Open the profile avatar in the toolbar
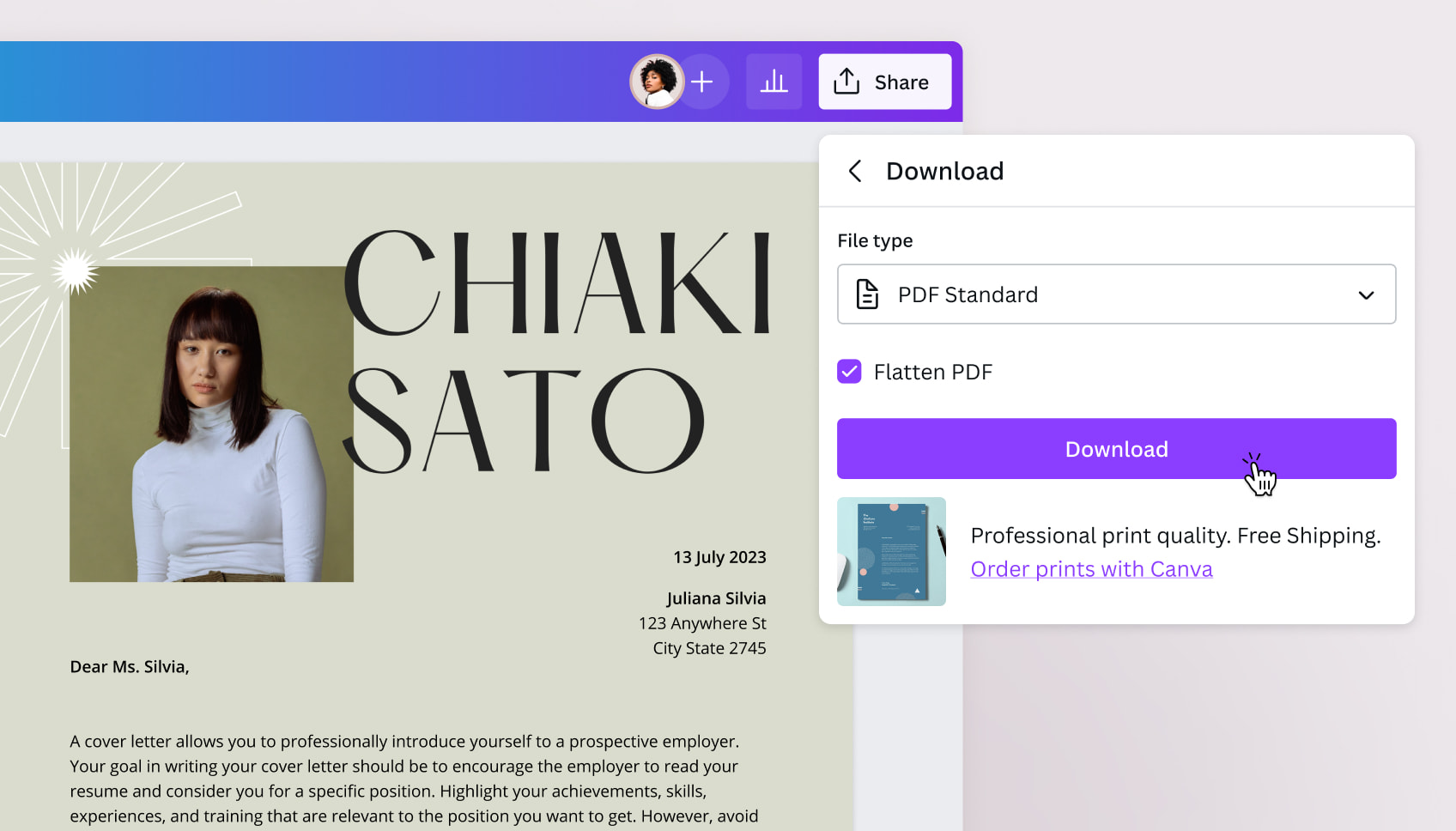 (x=656, y=81)
